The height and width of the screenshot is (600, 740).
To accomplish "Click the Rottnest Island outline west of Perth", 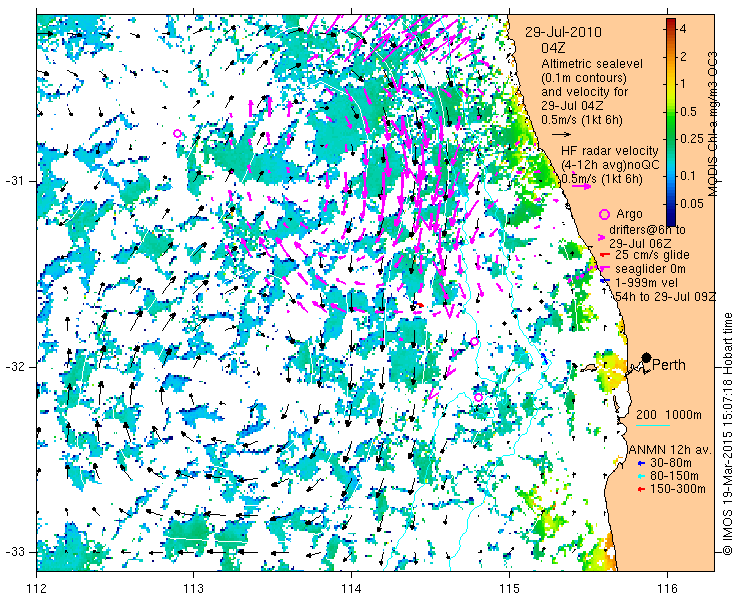I will click(x=589, y=367).
